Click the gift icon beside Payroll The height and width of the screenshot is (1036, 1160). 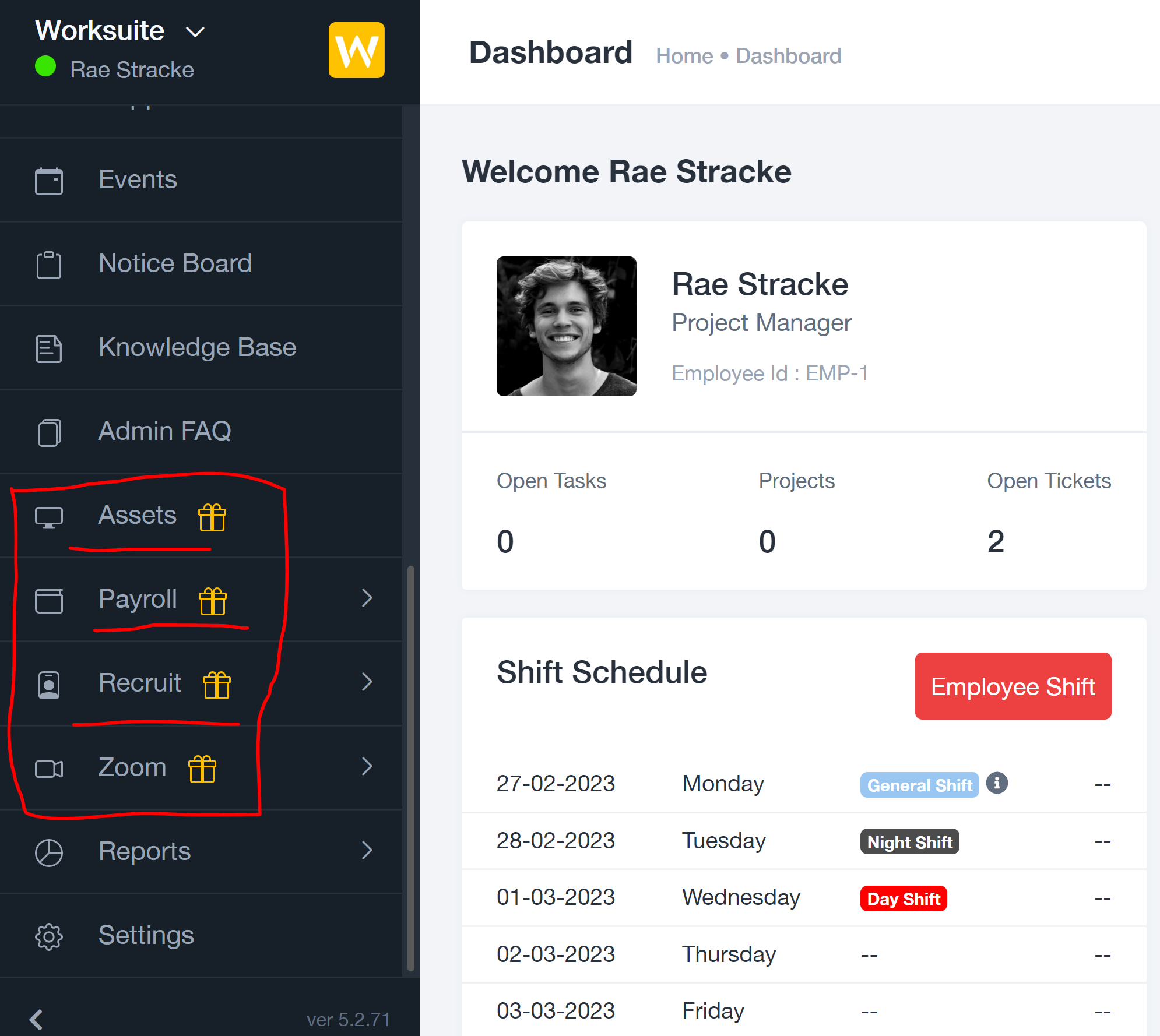213,601
